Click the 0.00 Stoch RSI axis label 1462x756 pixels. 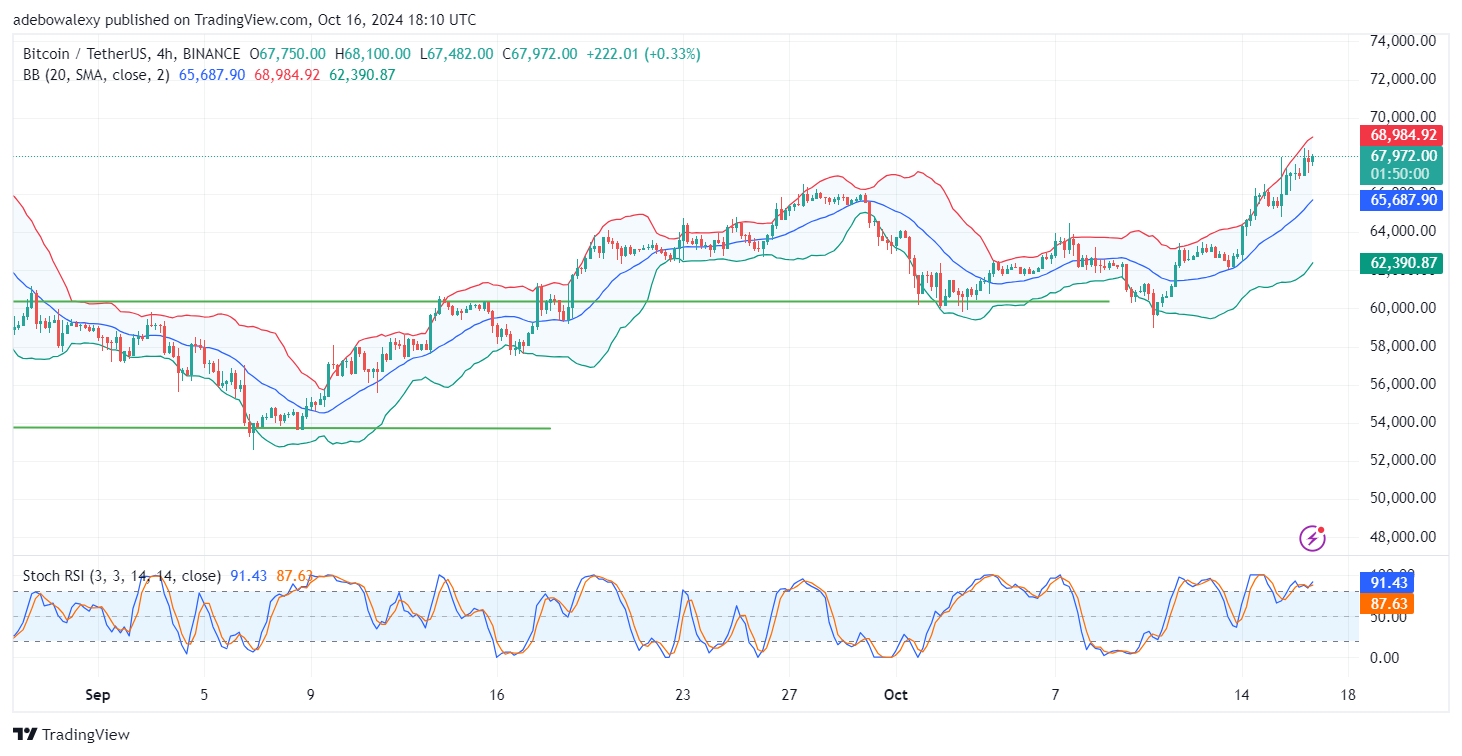1385,658
